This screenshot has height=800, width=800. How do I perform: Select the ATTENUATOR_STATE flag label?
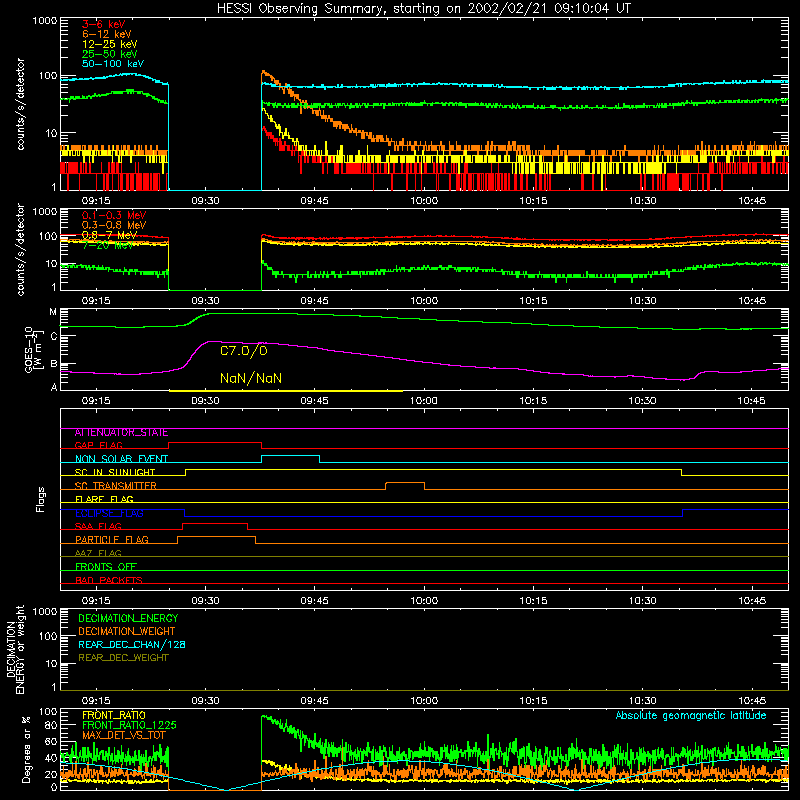[121, 433]
